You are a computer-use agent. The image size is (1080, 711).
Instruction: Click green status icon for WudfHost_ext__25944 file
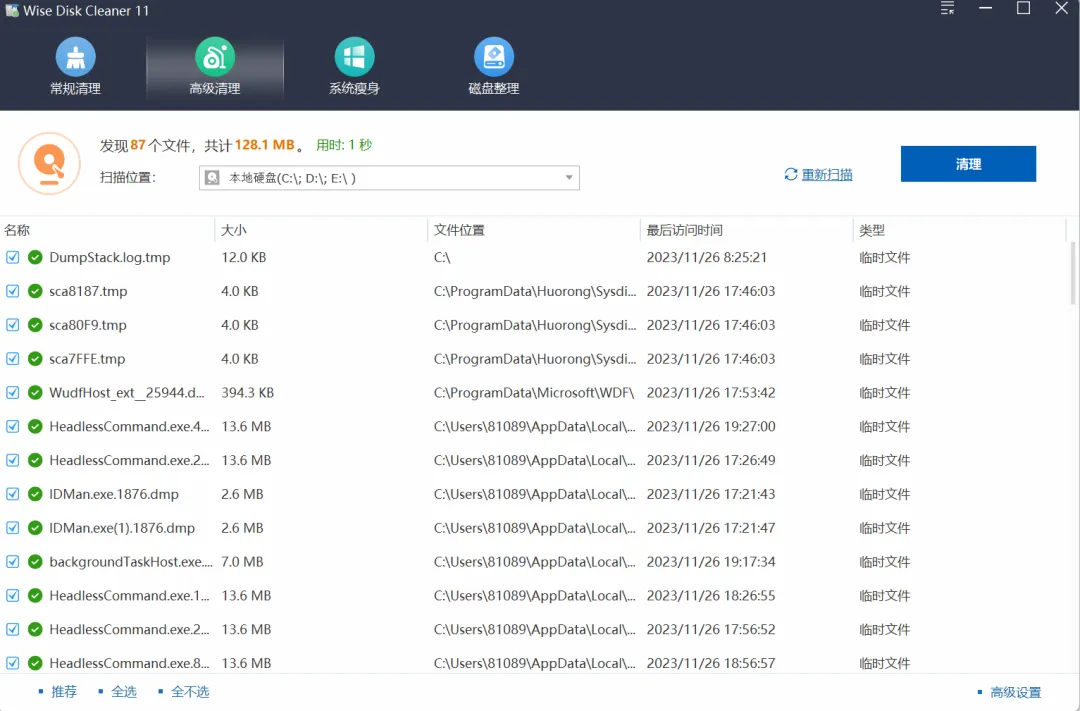click(35, 393)
